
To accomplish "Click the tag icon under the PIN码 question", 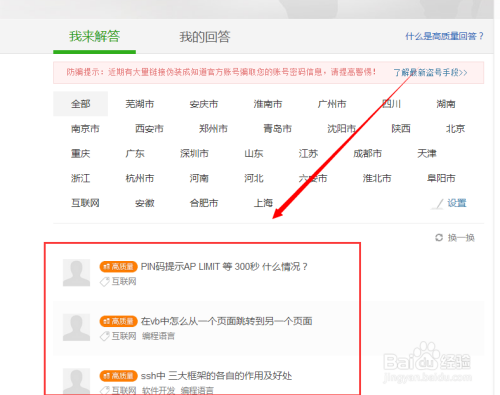I will tap(105, 282).
